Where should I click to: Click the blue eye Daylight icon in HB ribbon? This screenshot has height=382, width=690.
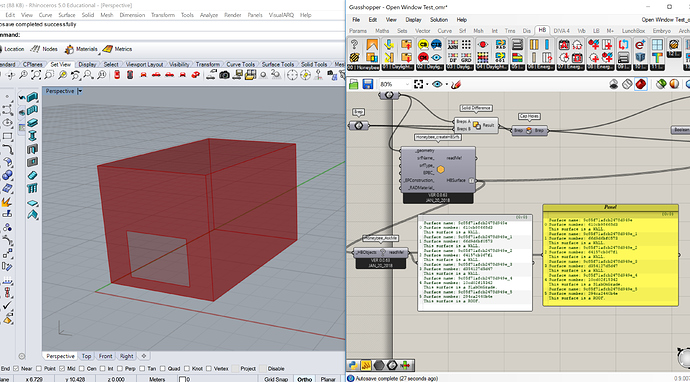click(437, 57)
